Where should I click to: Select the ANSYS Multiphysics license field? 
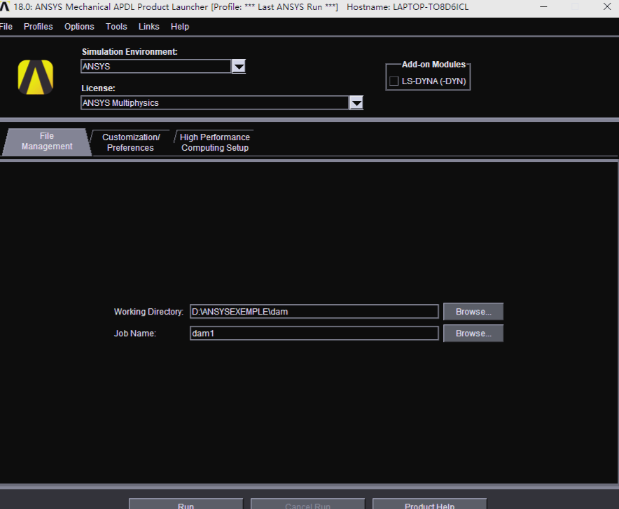(214, 102)
